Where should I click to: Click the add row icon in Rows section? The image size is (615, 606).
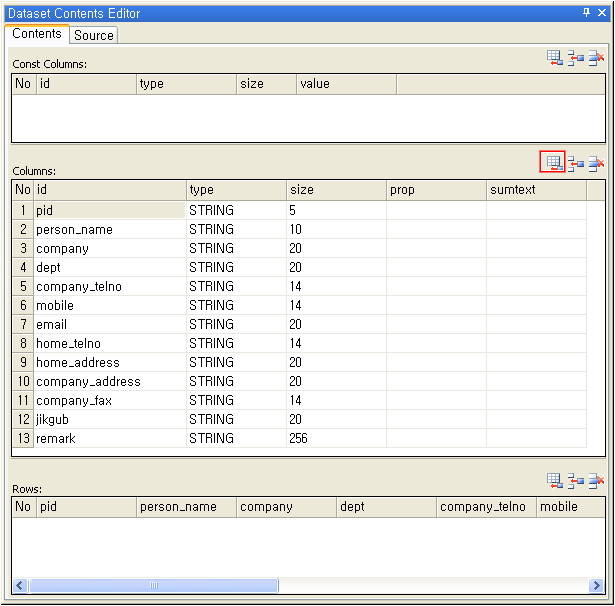(x=554, y=481)
